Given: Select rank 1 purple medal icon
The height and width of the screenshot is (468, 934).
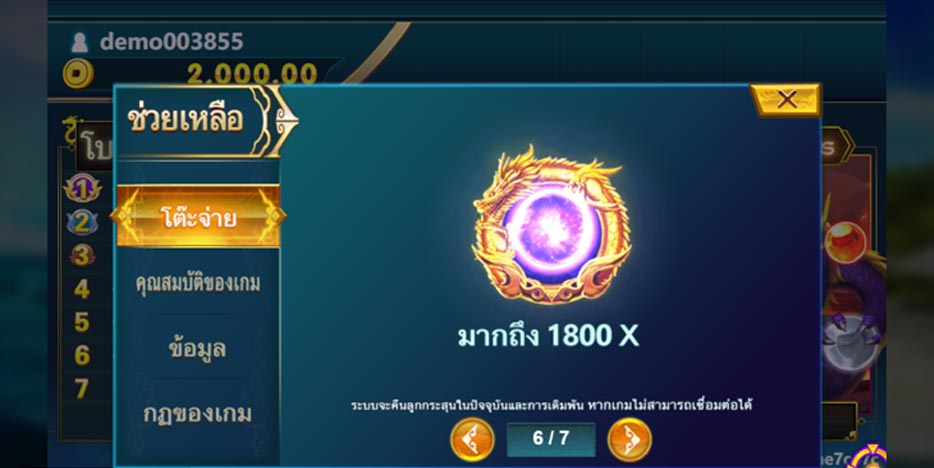Looking at the screenshot, I should (82, 188).
